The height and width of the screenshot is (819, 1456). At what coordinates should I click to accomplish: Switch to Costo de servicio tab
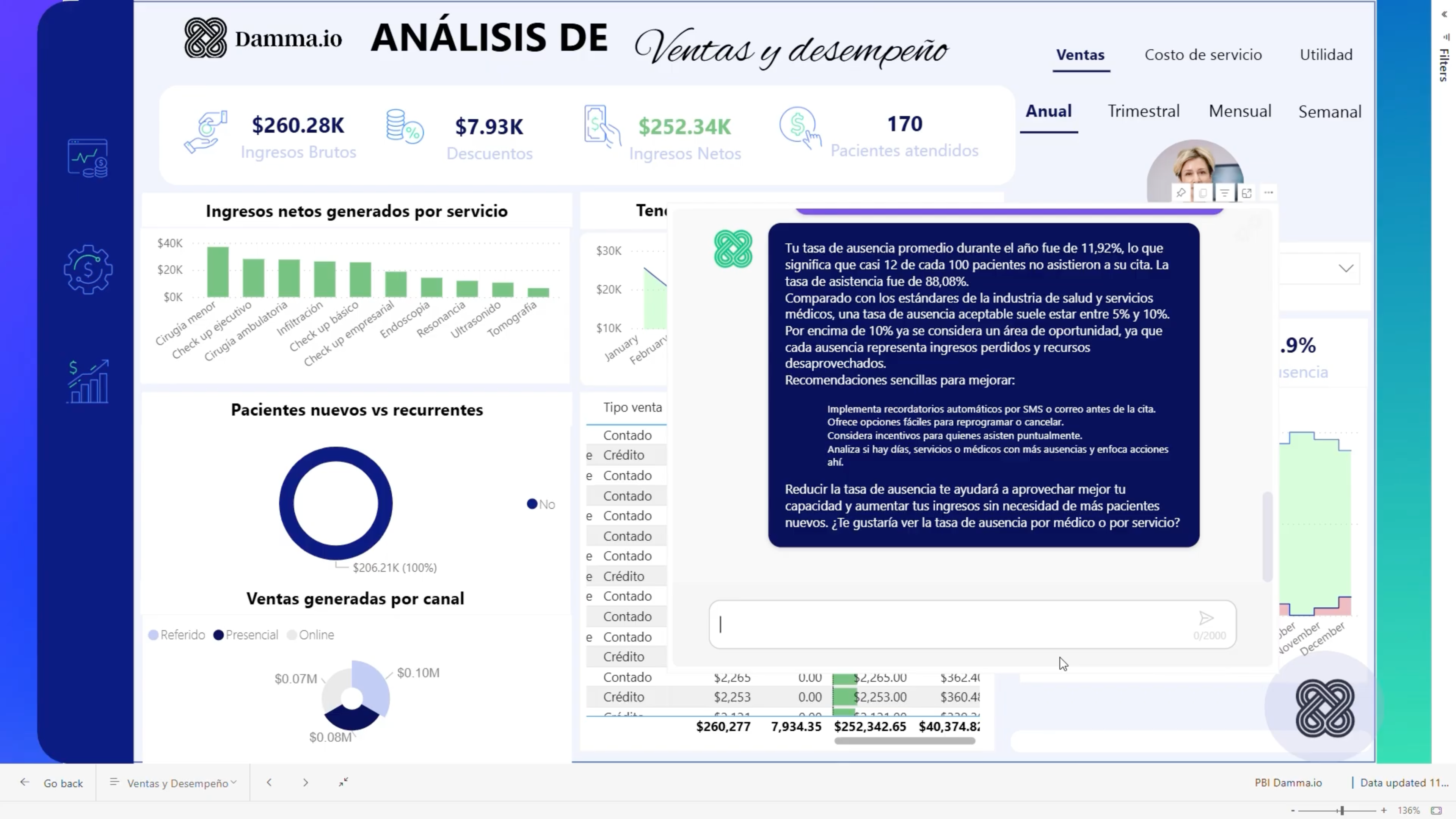[1203, 55]
